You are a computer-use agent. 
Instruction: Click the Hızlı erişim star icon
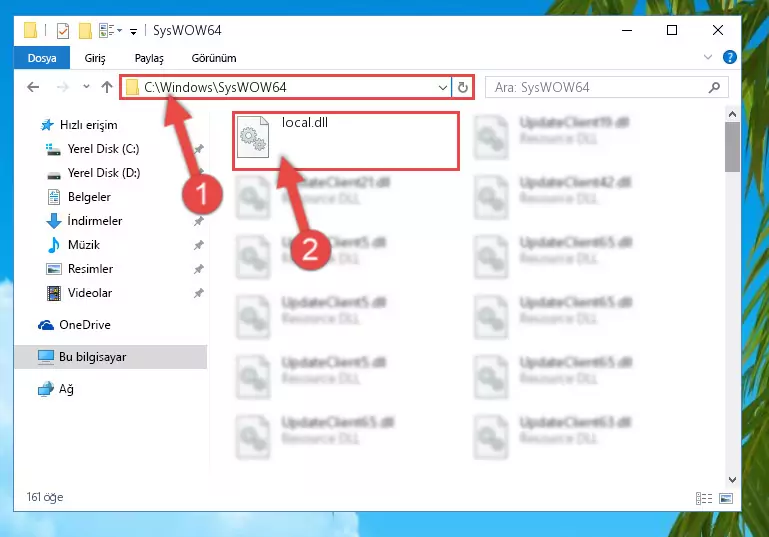pyautogui.click(x=47, y=125)
